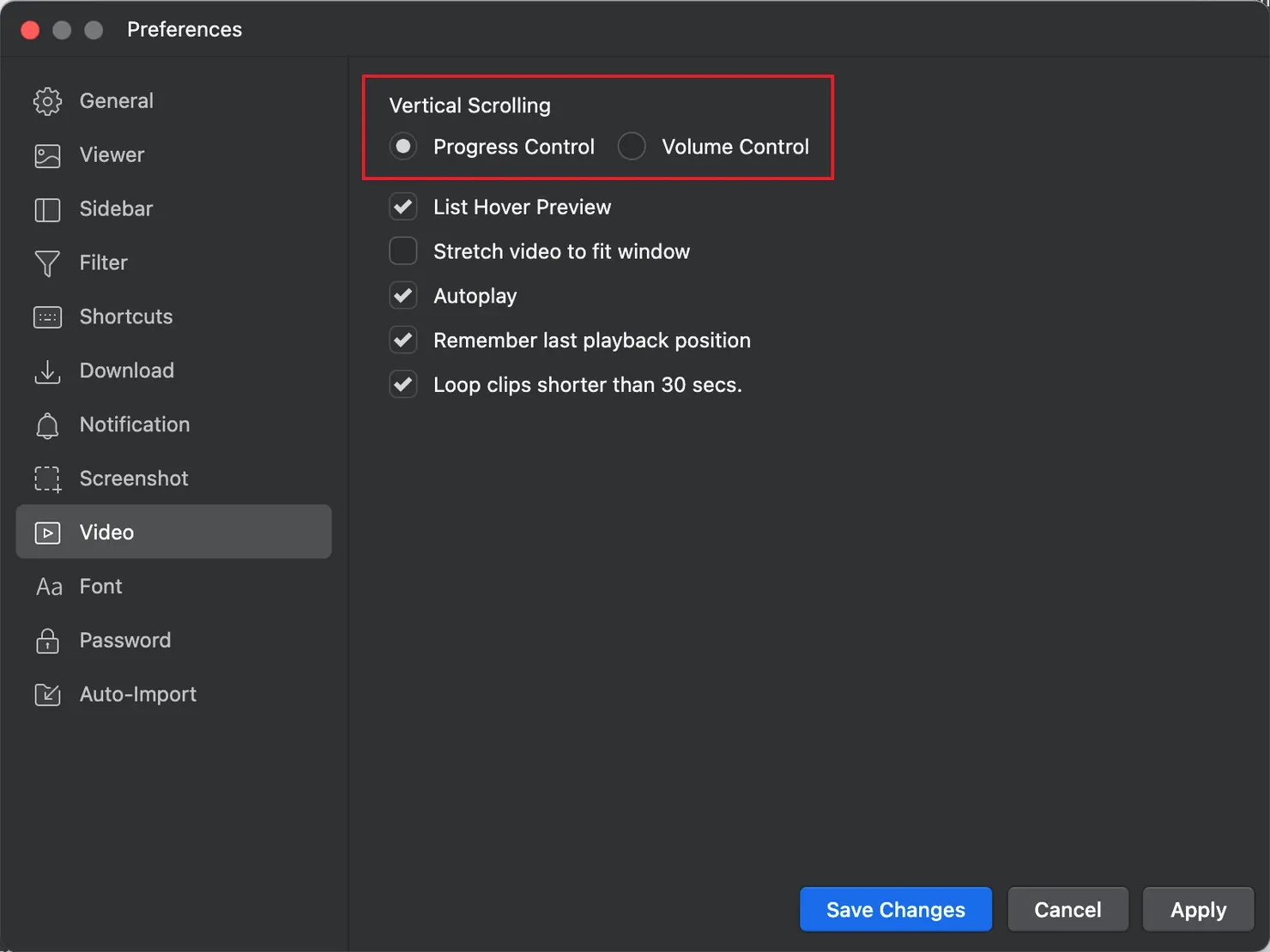Viewport: 1270px width, 952px height.
Task: Open the Filter funnel icon
Action: click(47, 263)
